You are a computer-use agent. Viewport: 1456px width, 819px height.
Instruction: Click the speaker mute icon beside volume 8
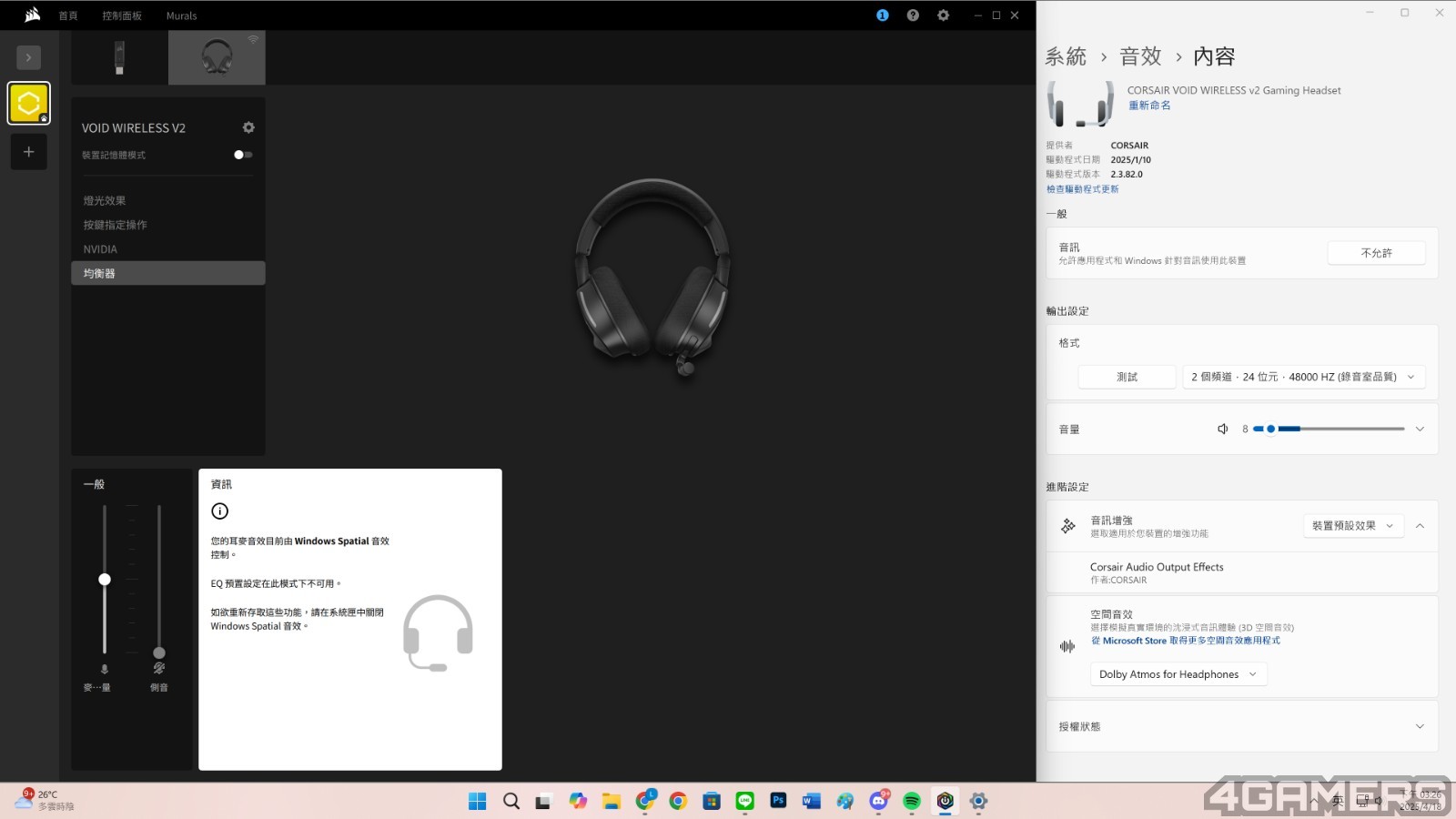(1223, 429)
